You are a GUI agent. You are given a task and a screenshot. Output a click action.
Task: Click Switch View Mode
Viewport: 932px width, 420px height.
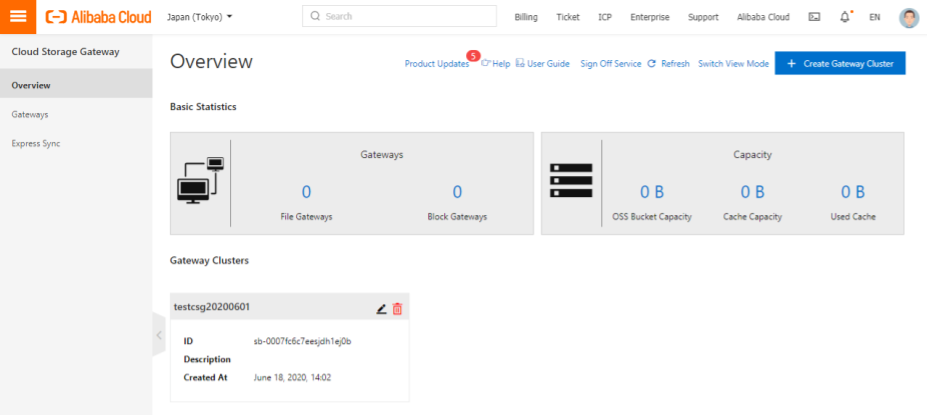click(x=733, y=64)
